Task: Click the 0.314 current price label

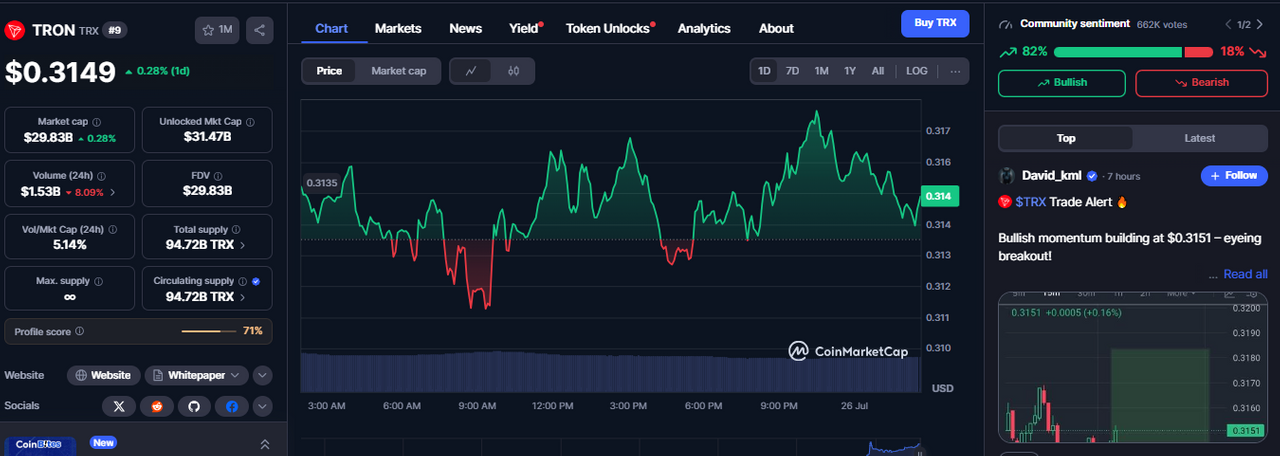Action: (x=940, y=196)
